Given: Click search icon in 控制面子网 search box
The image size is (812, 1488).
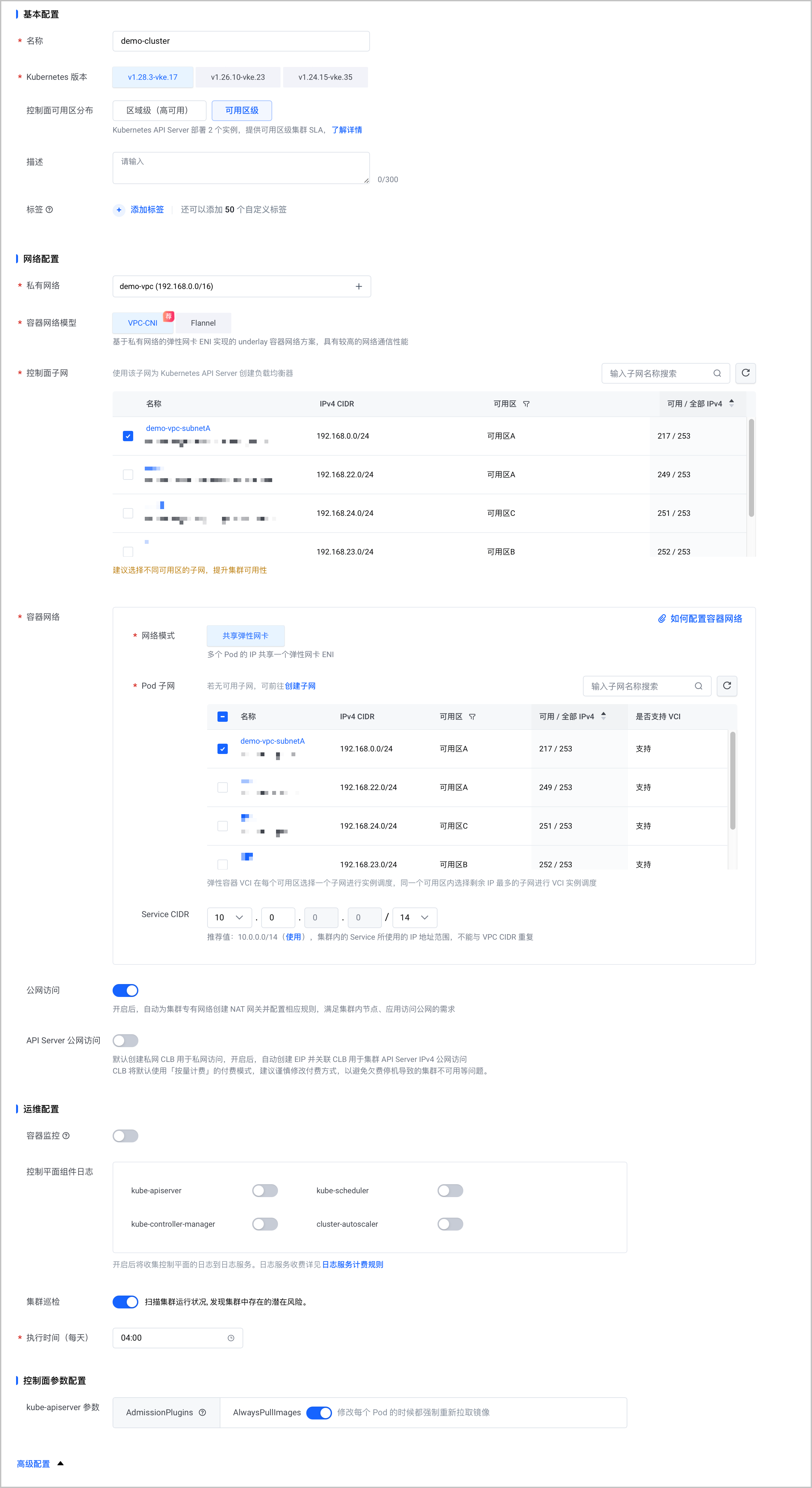Looking at the screenshot, I should tap(717, 373).
